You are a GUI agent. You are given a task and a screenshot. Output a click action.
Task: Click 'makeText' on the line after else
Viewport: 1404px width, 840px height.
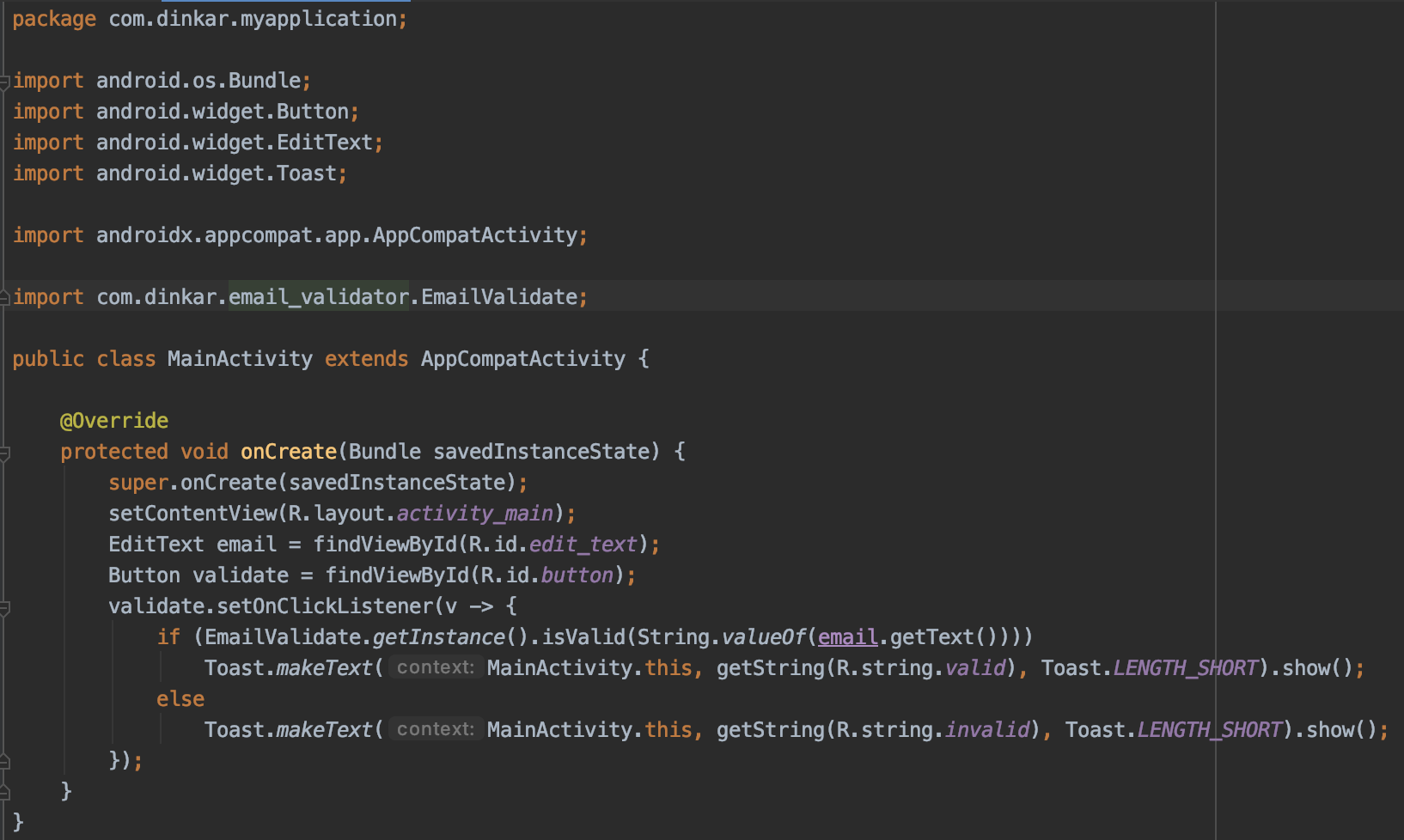(x=325, y=730)
